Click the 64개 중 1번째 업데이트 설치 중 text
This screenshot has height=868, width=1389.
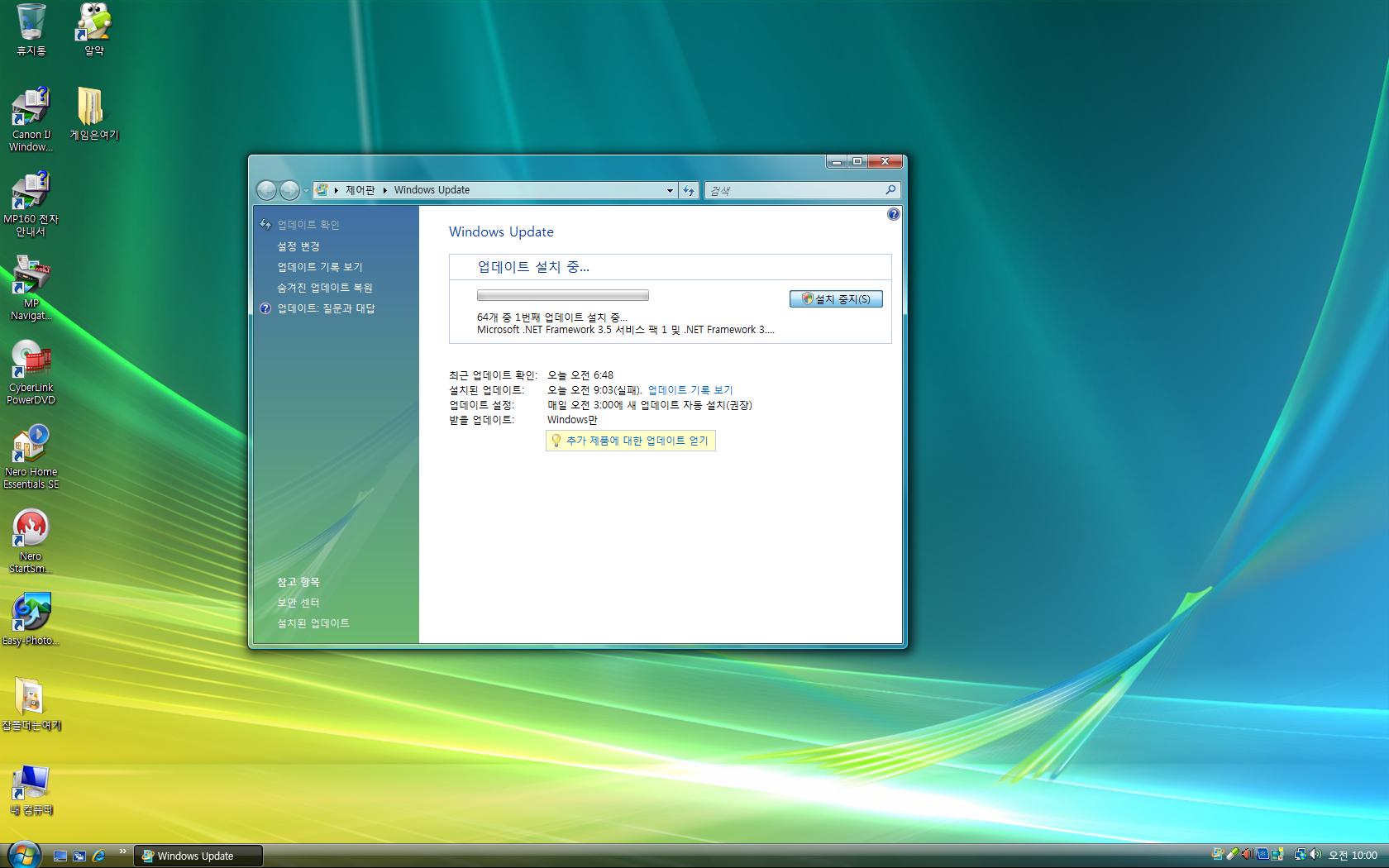[552, 317]
